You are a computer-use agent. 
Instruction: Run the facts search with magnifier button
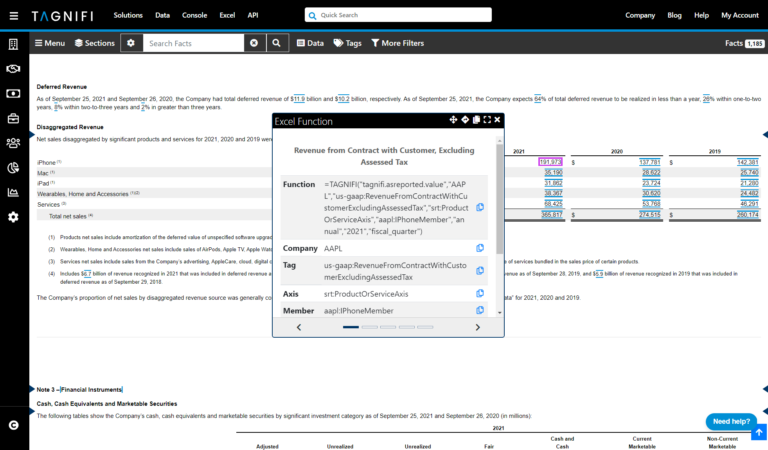tap(277, 43)
